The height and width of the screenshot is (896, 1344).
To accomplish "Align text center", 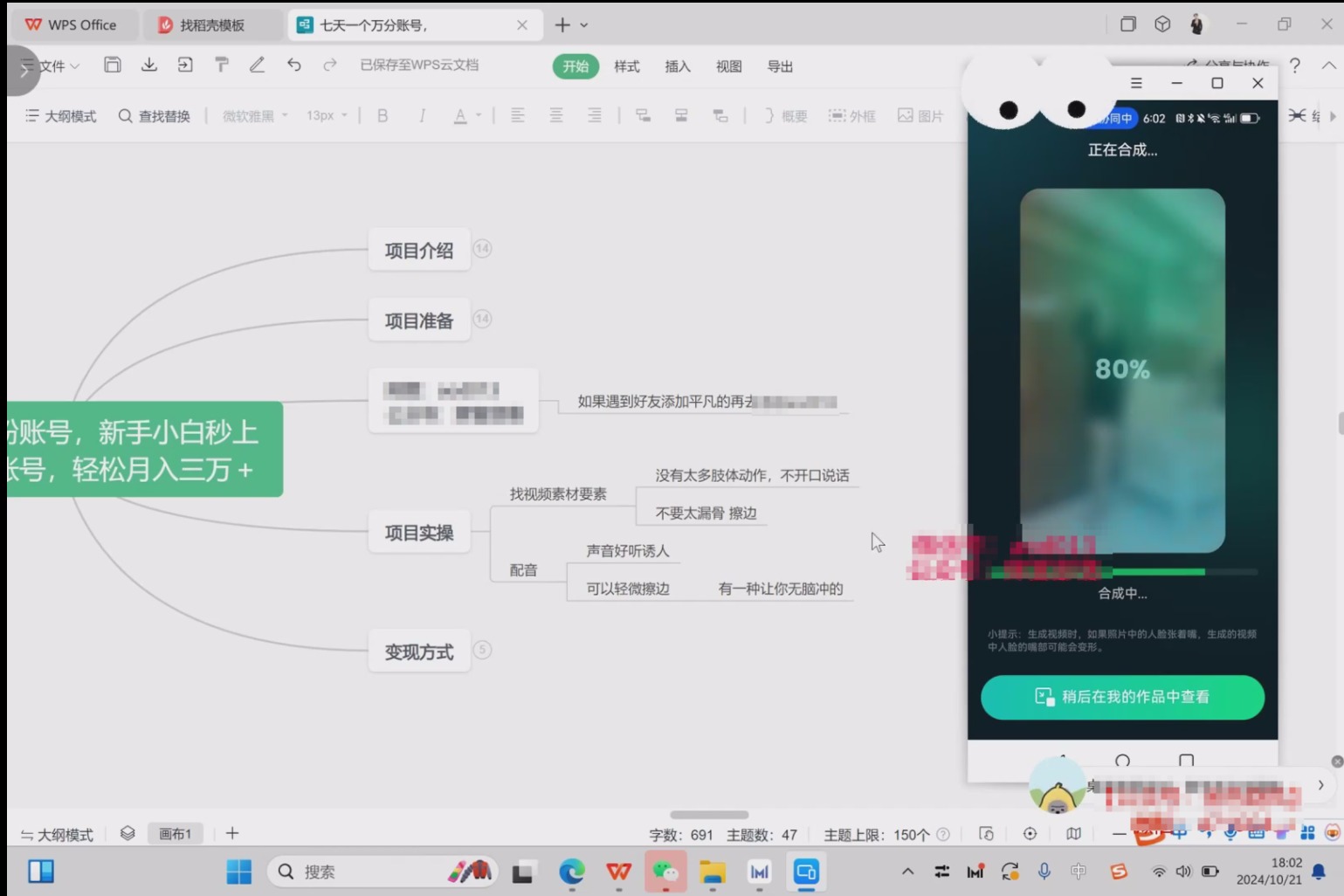I will click(556, 115).
